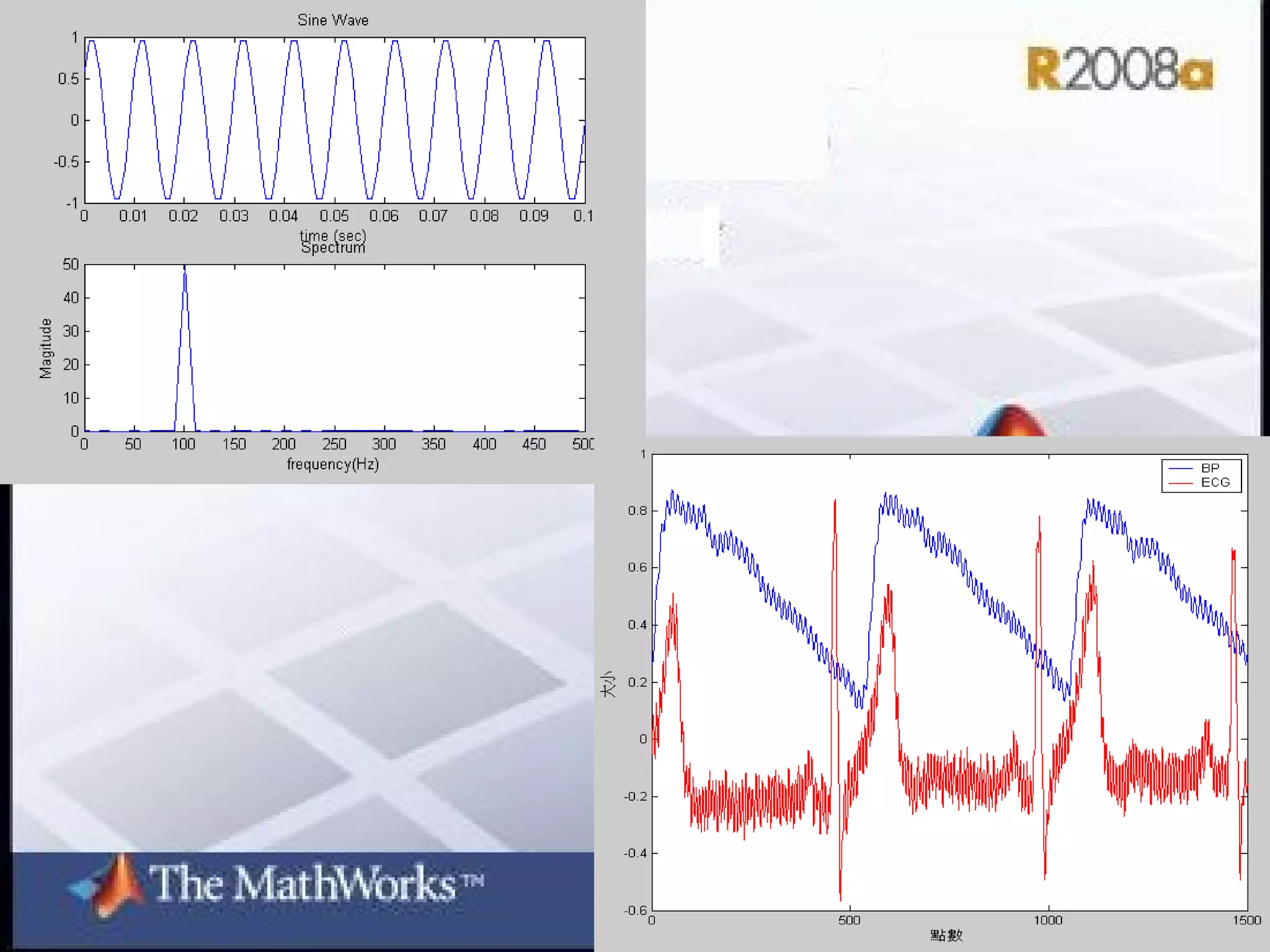Image resolution: width=1270 pixels, height=952 pixels.
Task: Click the 點數 x-axis label
Action: click(946, 935)
